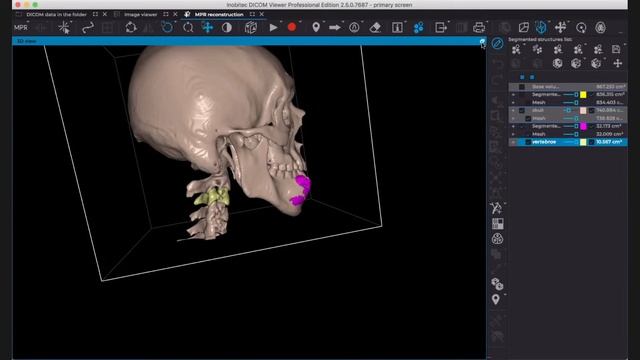
Task: Click the blue pencil edit icon
Action: coord(497,43)
